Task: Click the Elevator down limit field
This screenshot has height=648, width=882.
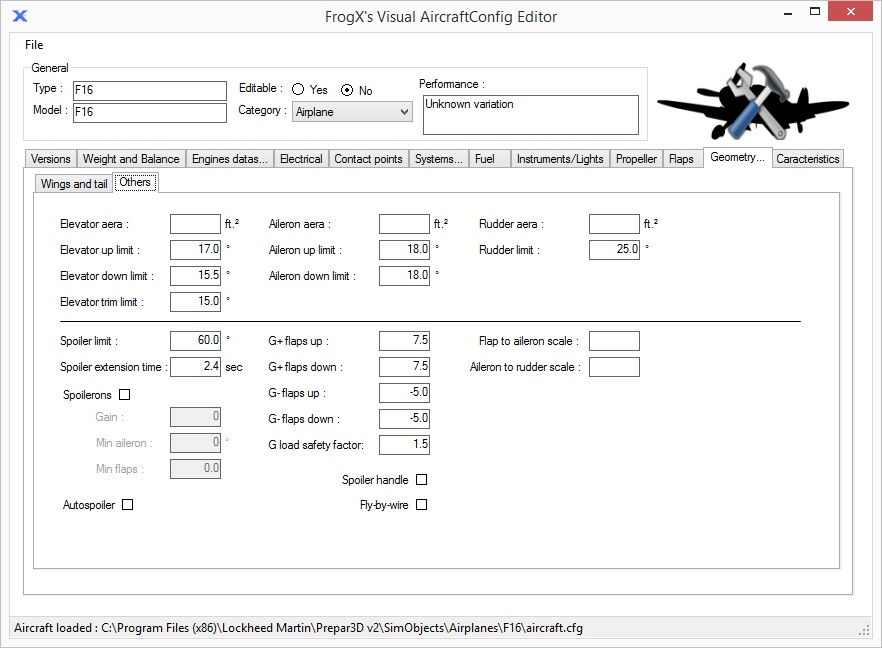Action: click(195, 276)
